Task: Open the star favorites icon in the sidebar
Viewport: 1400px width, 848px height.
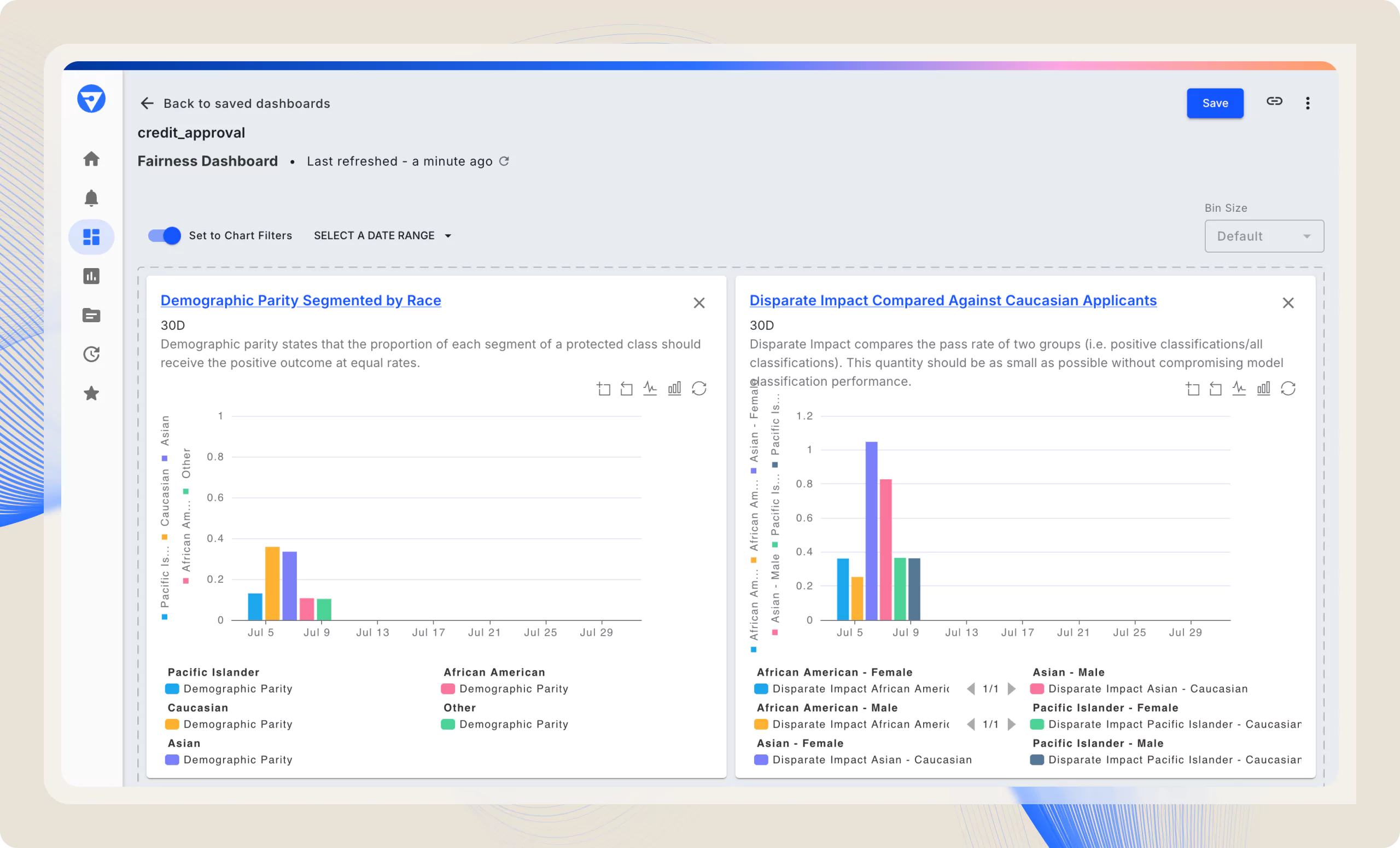Action: click(91, 393)
